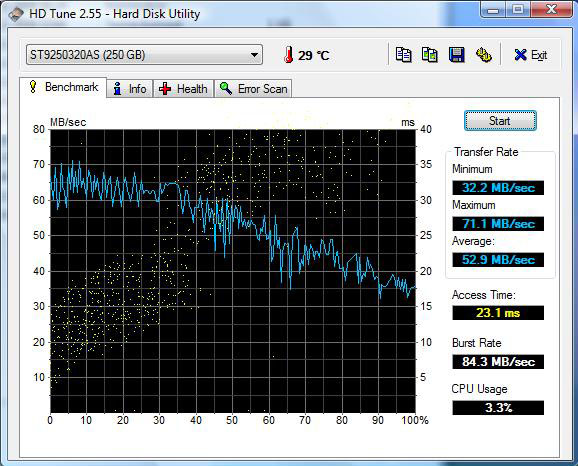Start the benchmark test
This screenshot has width=578, height=466.
pos(500,121)
